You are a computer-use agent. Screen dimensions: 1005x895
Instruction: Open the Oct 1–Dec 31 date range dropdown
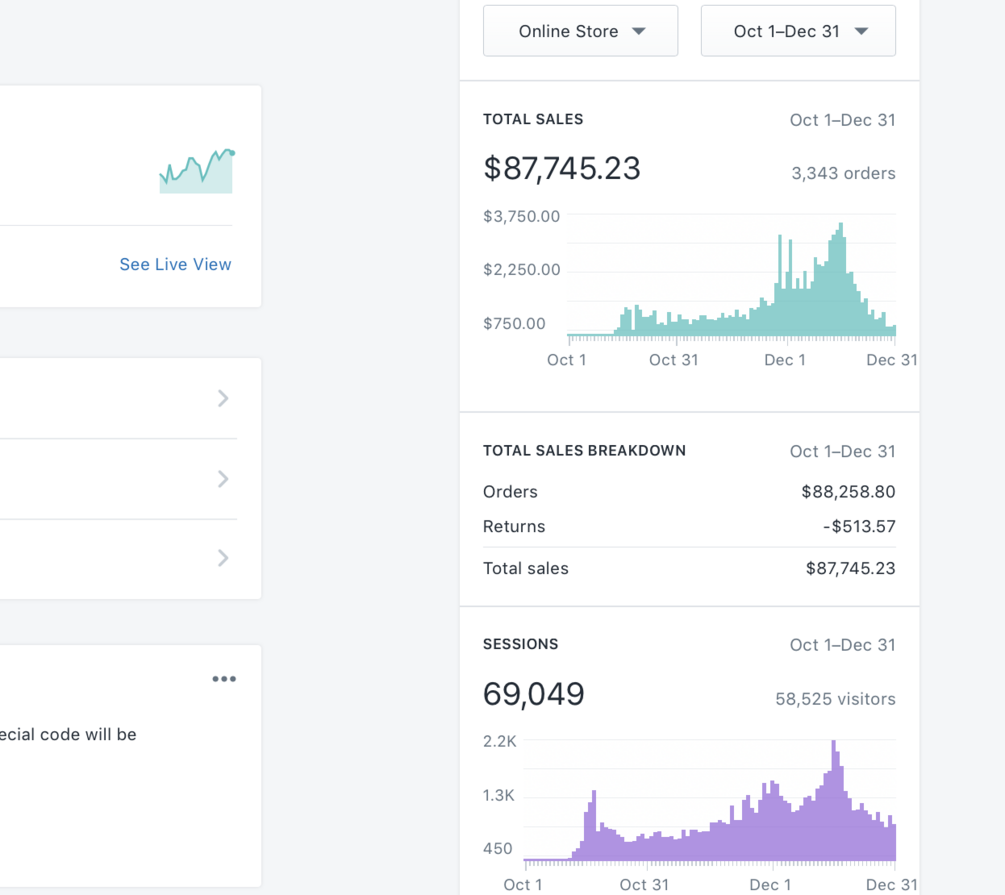[798, 31]
